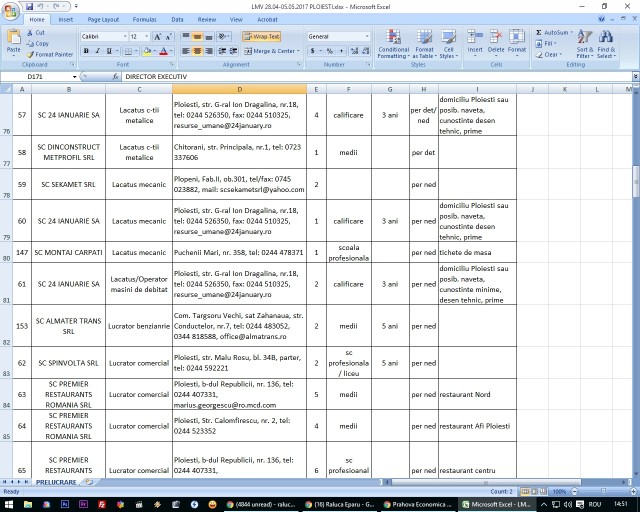
Task: Toggle bold formatting
Action: coord(86,51)
